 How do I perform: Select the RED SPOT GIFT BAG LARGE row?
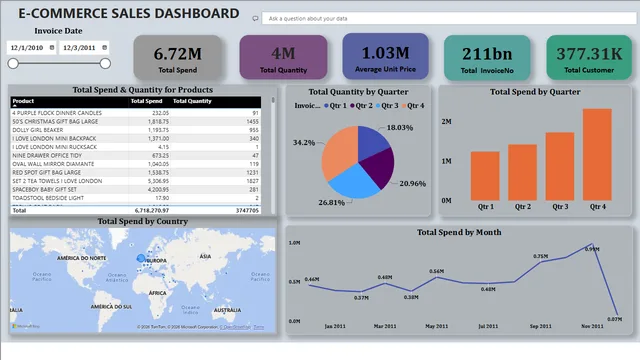(x=136, y=172)
